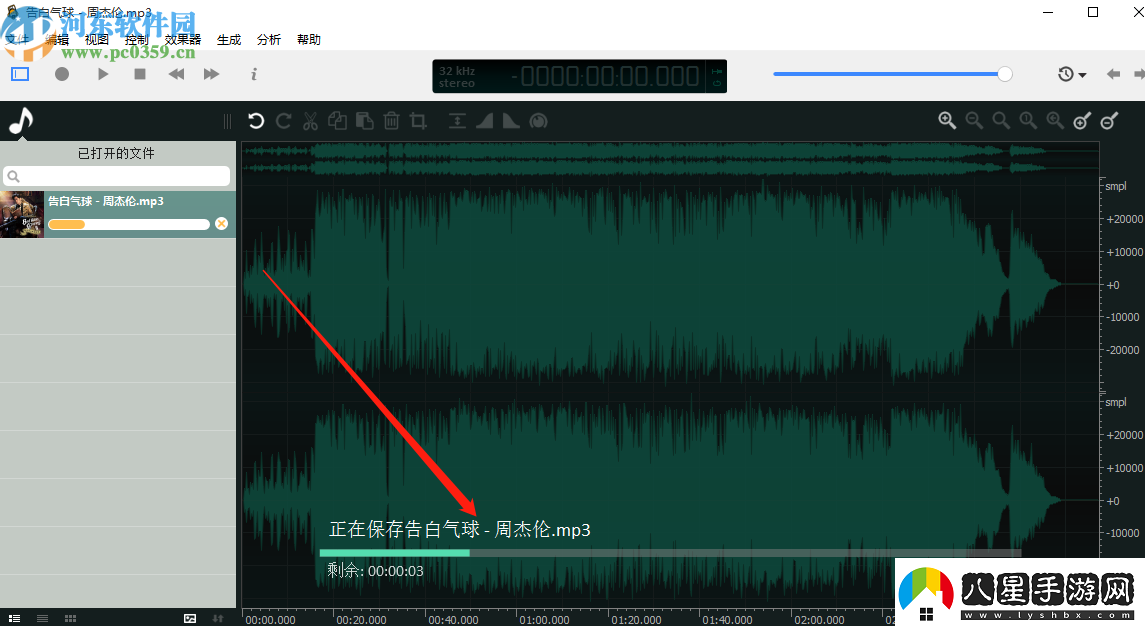Stop playback
1145x626 pixels.
(141, 73)
